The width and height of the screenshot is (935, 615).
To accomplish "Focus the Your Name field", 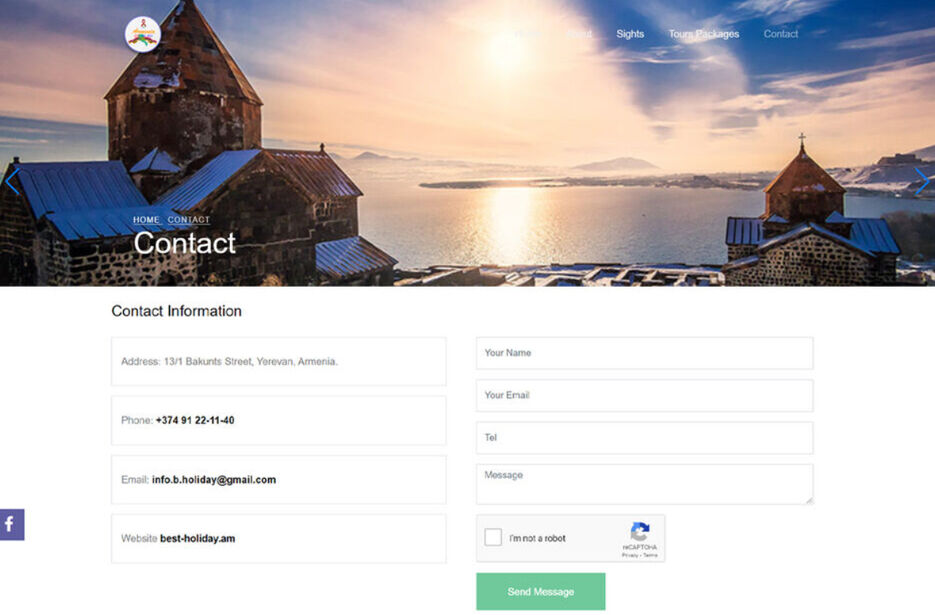I will click(645, 353).
